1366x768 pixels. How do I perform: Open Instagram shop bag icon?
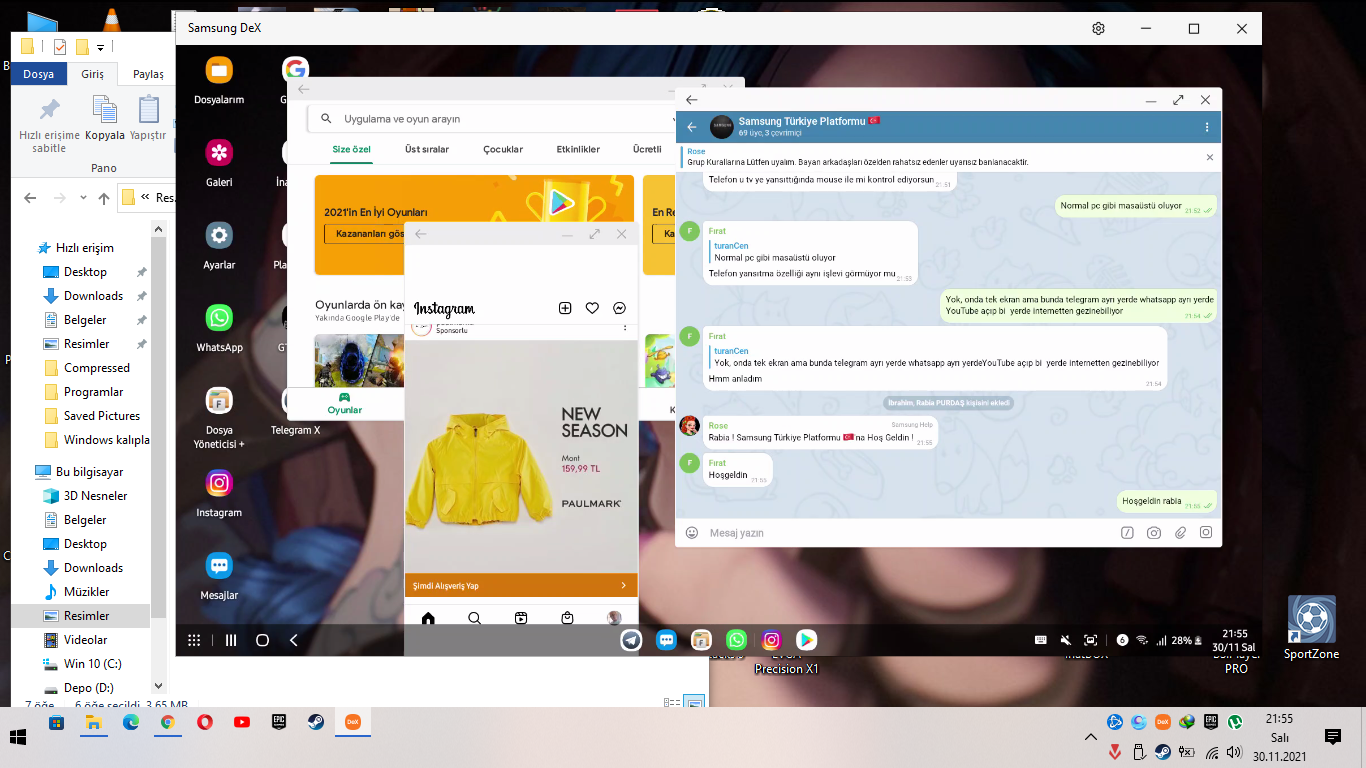[x=568, y=619]
